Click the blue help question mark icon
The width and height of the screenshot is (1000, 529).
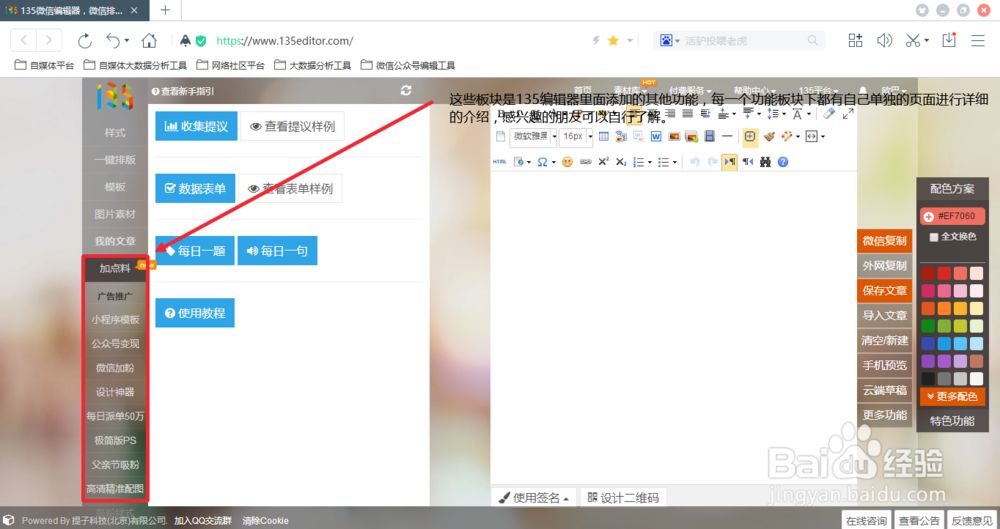783,162
